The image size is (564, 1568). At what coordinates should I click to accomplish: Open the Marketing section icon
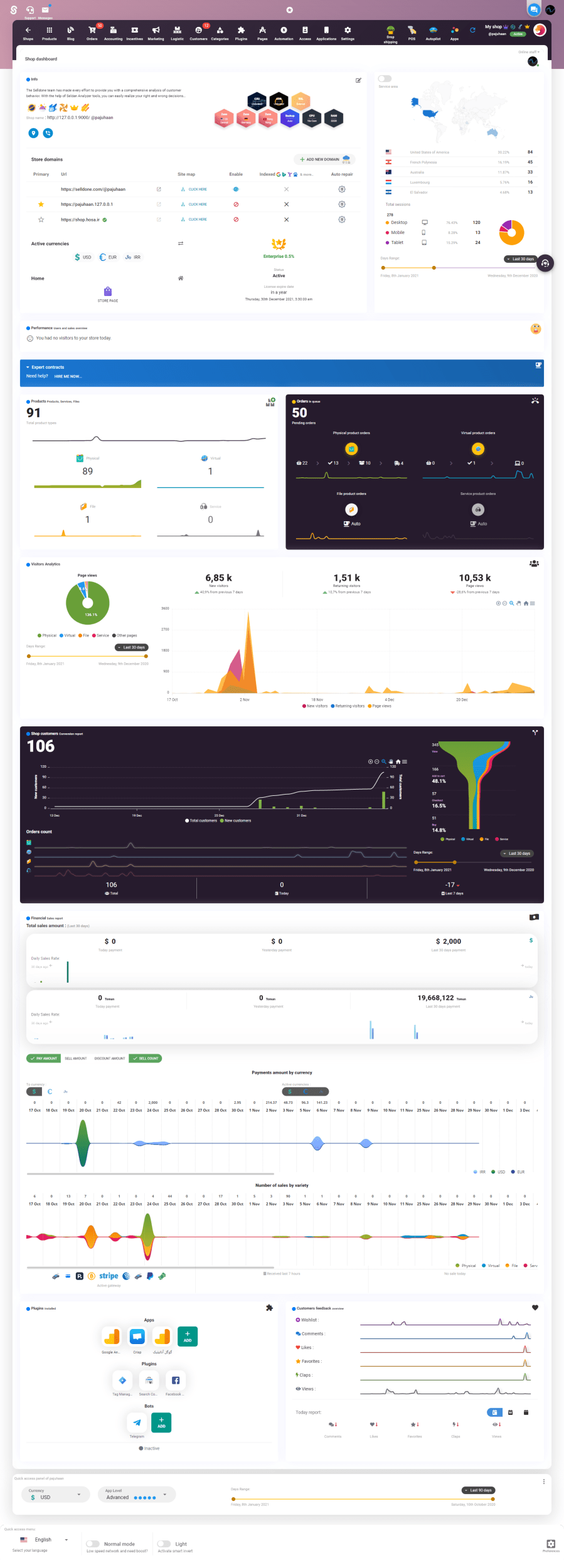[156, 33]
